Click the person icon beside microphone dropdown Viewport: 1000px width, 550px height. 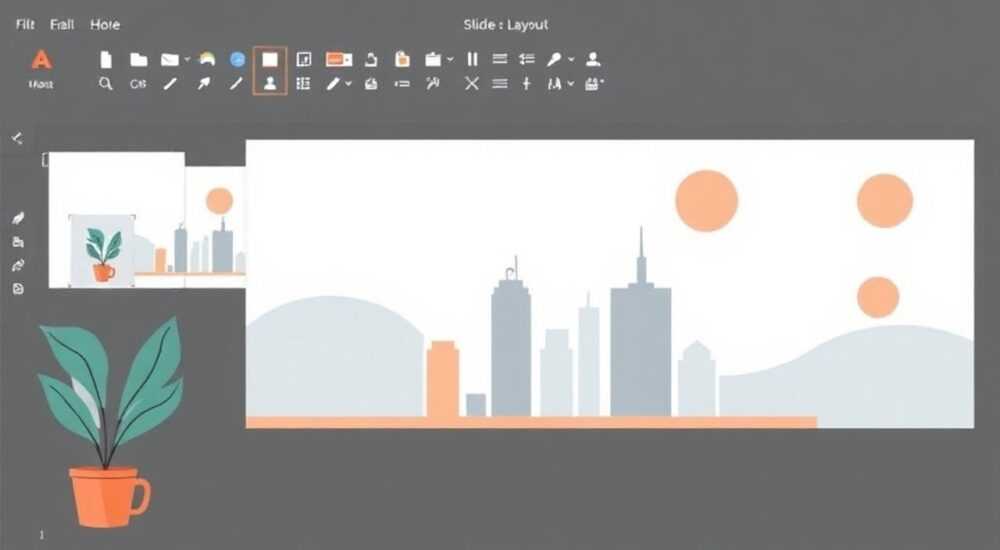pyautogui.click(x=593, y=59)
